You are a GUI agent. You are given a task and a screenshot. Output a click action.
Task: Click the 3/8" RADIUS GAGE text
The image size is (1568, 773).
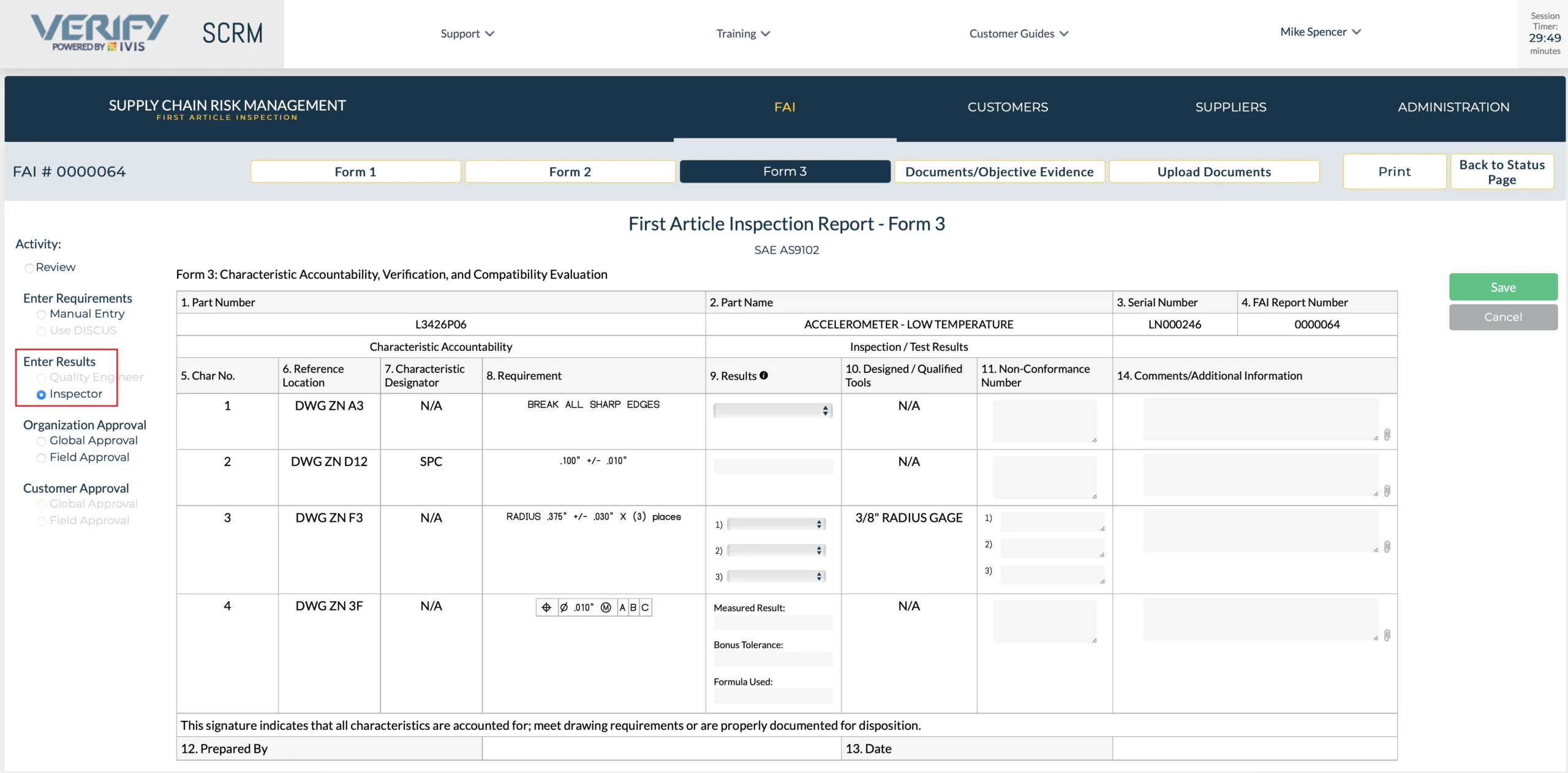click(909, 518)
